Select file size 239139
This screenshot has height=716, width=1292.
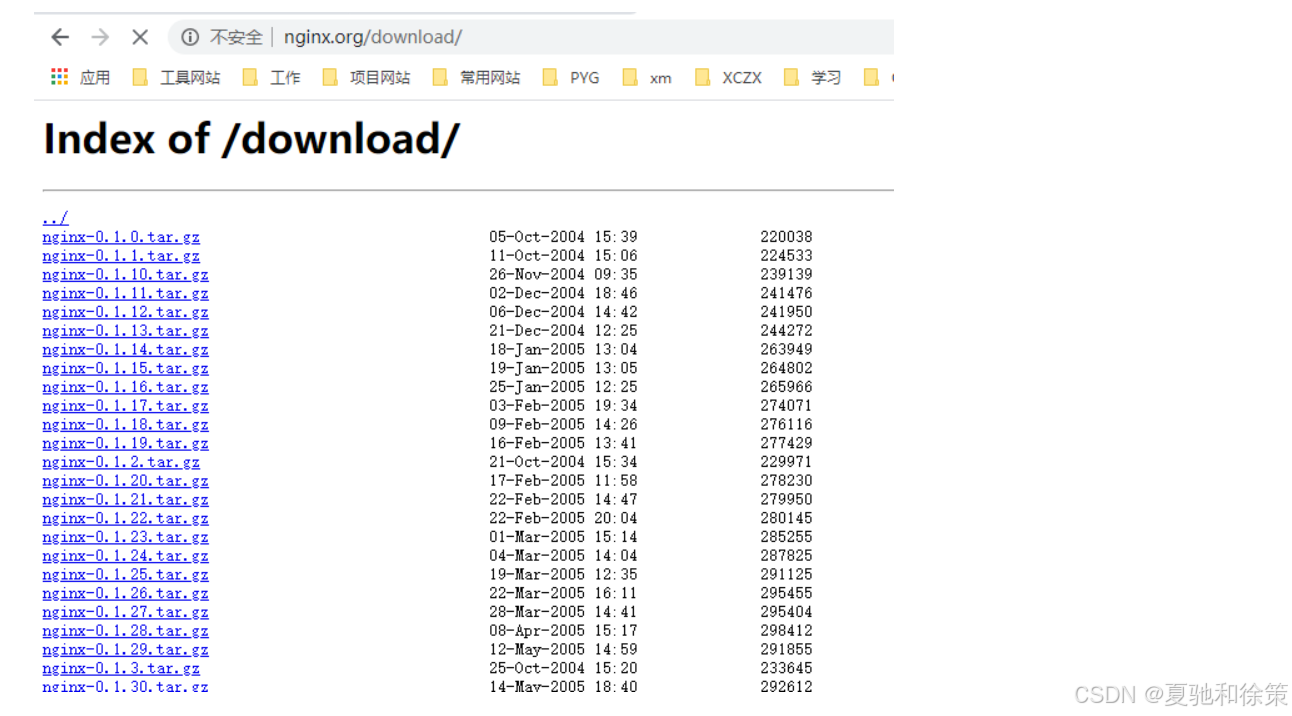tap(786, 274)
